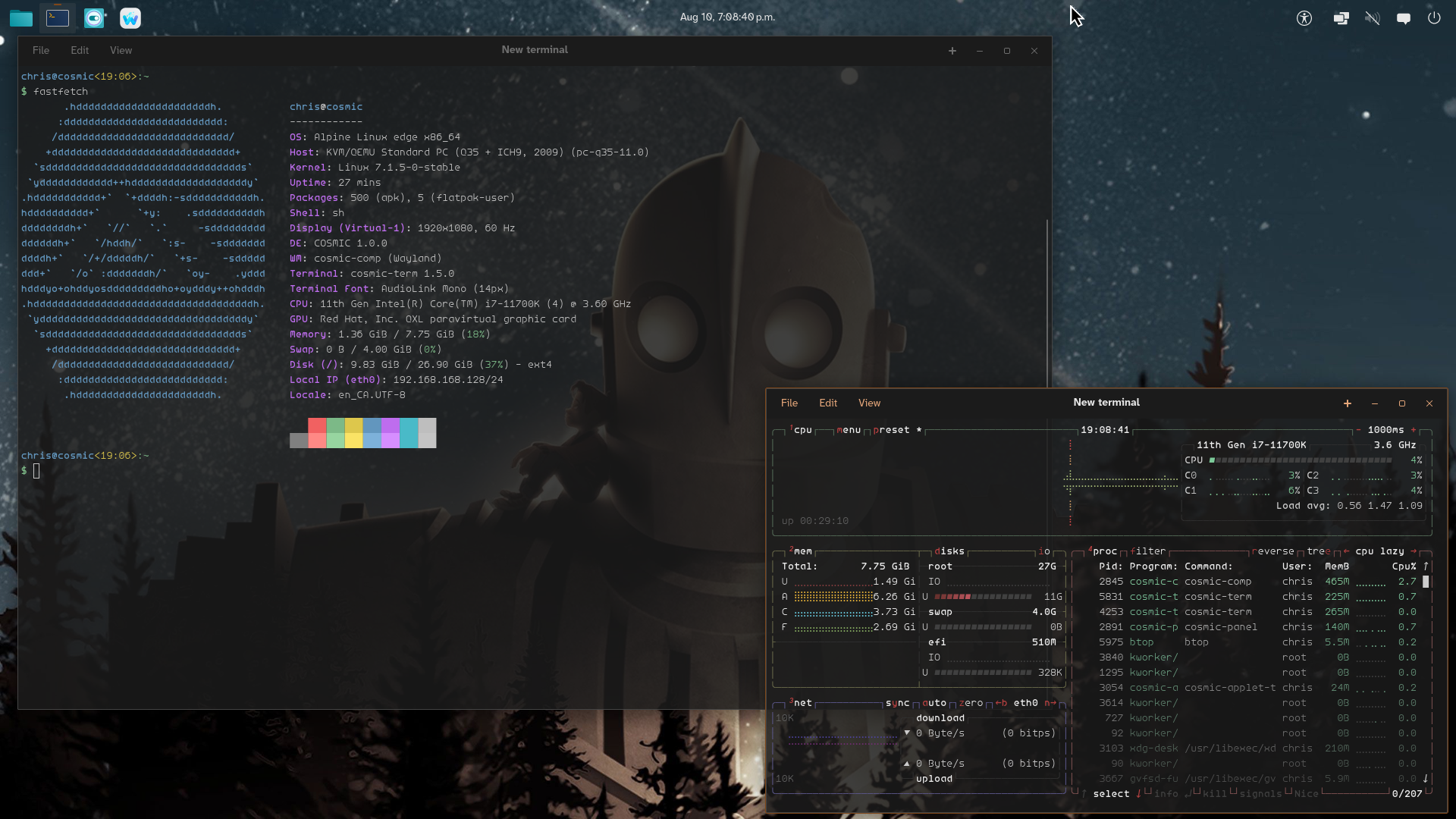Select previous sort column left arrow in btop
The height and width of the screenshot is (819, 1456).
click(x=1346, y=551)
